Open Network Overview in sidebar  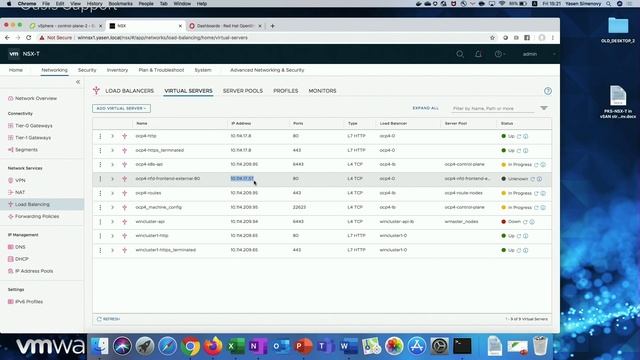[36, 98]
